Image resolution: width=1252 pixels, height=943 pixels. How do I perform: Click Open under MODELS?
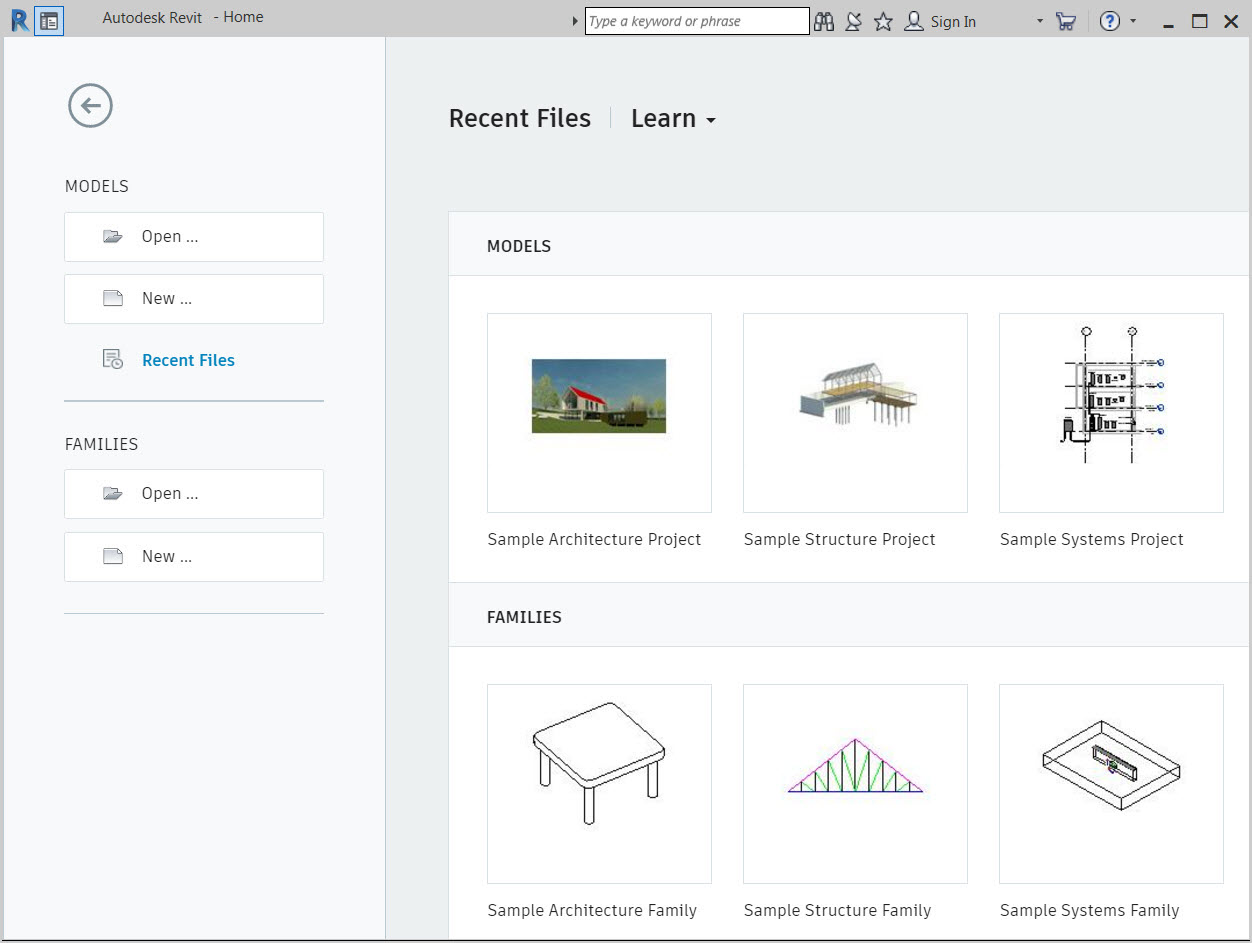pyautogui.click(x=193, y=236)
